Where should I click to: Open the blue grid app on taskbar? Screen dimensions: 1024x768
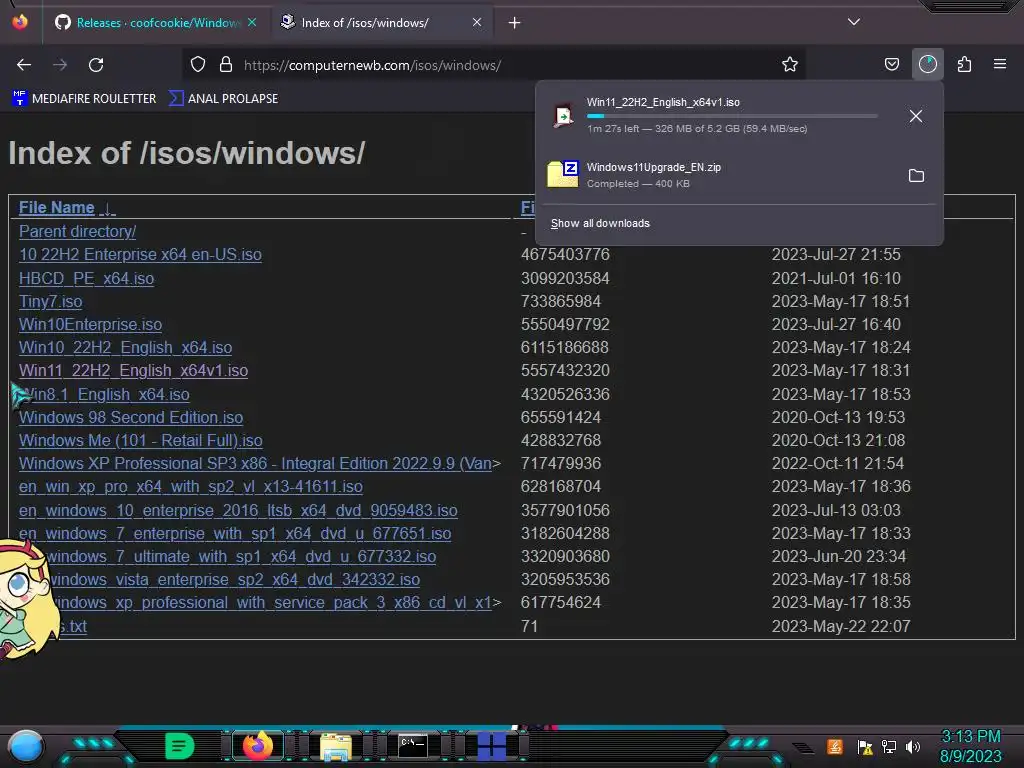492,746
